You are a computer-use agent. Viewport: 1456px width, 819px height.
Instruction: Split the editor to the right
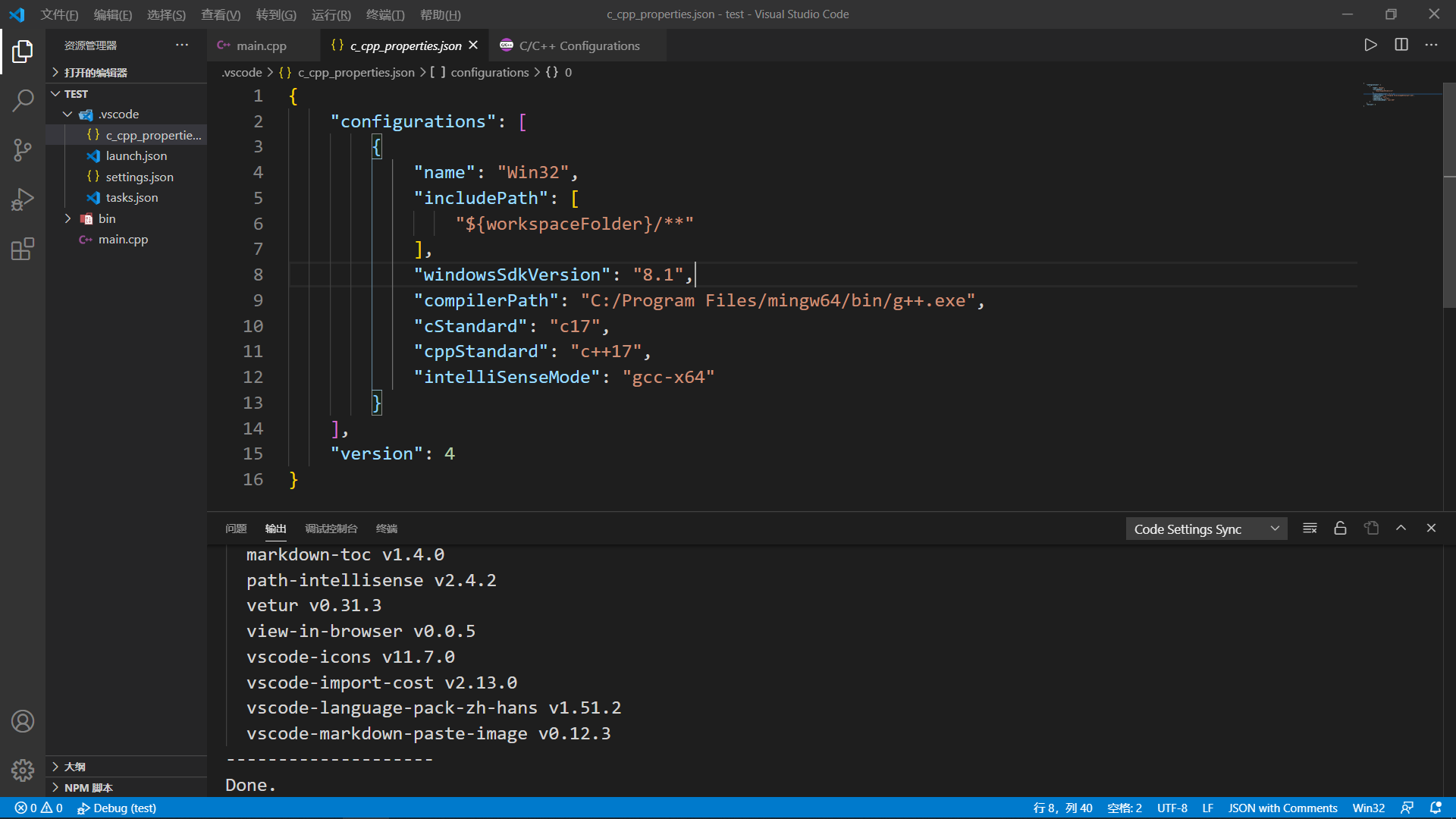click(x=1401, y=45)
